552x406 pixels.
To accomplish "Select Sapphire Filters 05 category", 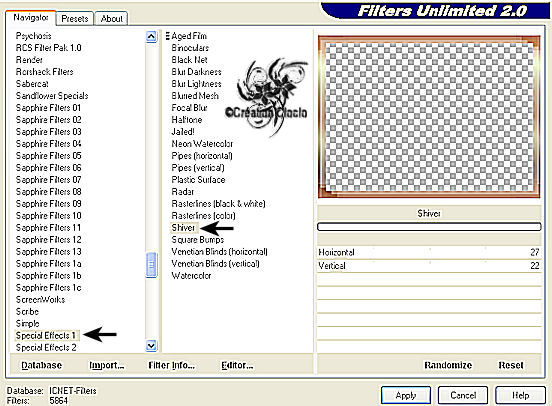I will [x=49, y=156].
